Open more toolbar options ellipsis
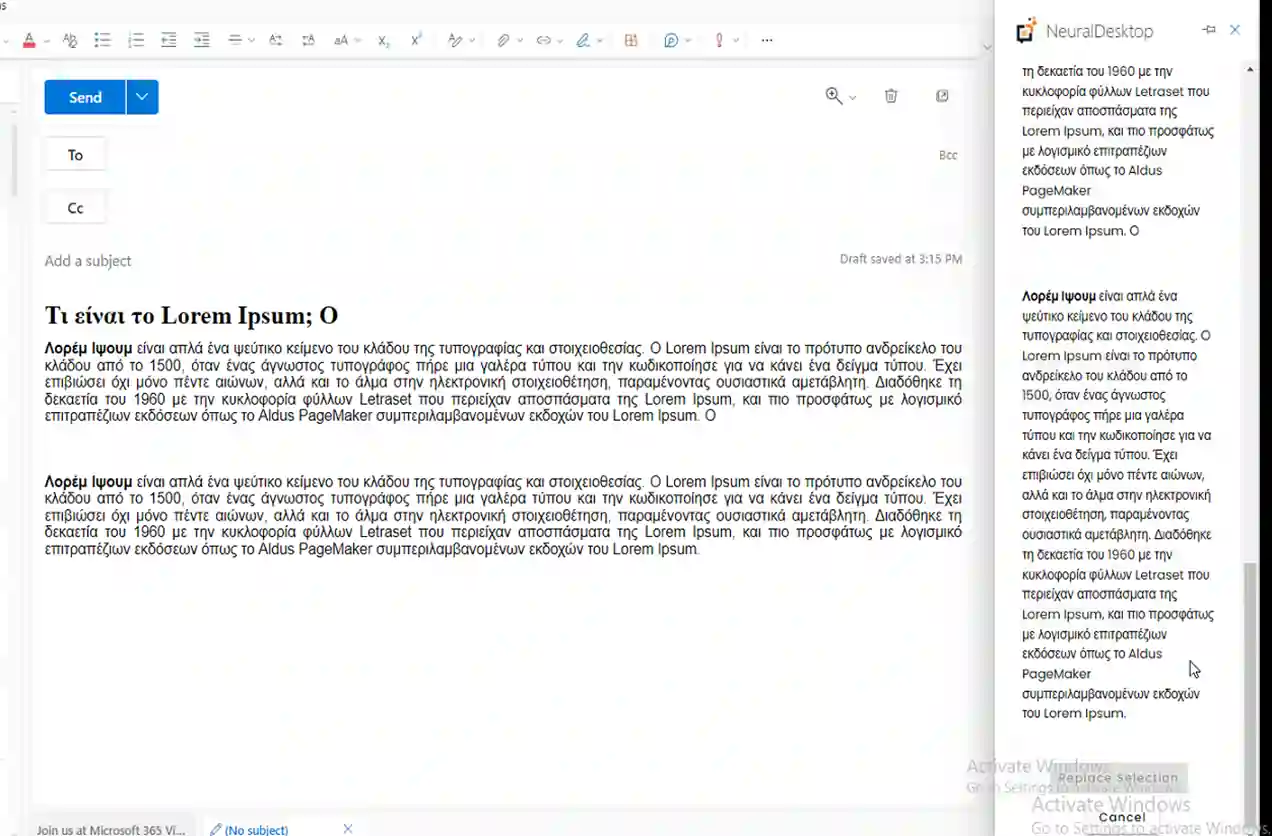The width and height of the screenshot is (1272, 836). point(767,41)
